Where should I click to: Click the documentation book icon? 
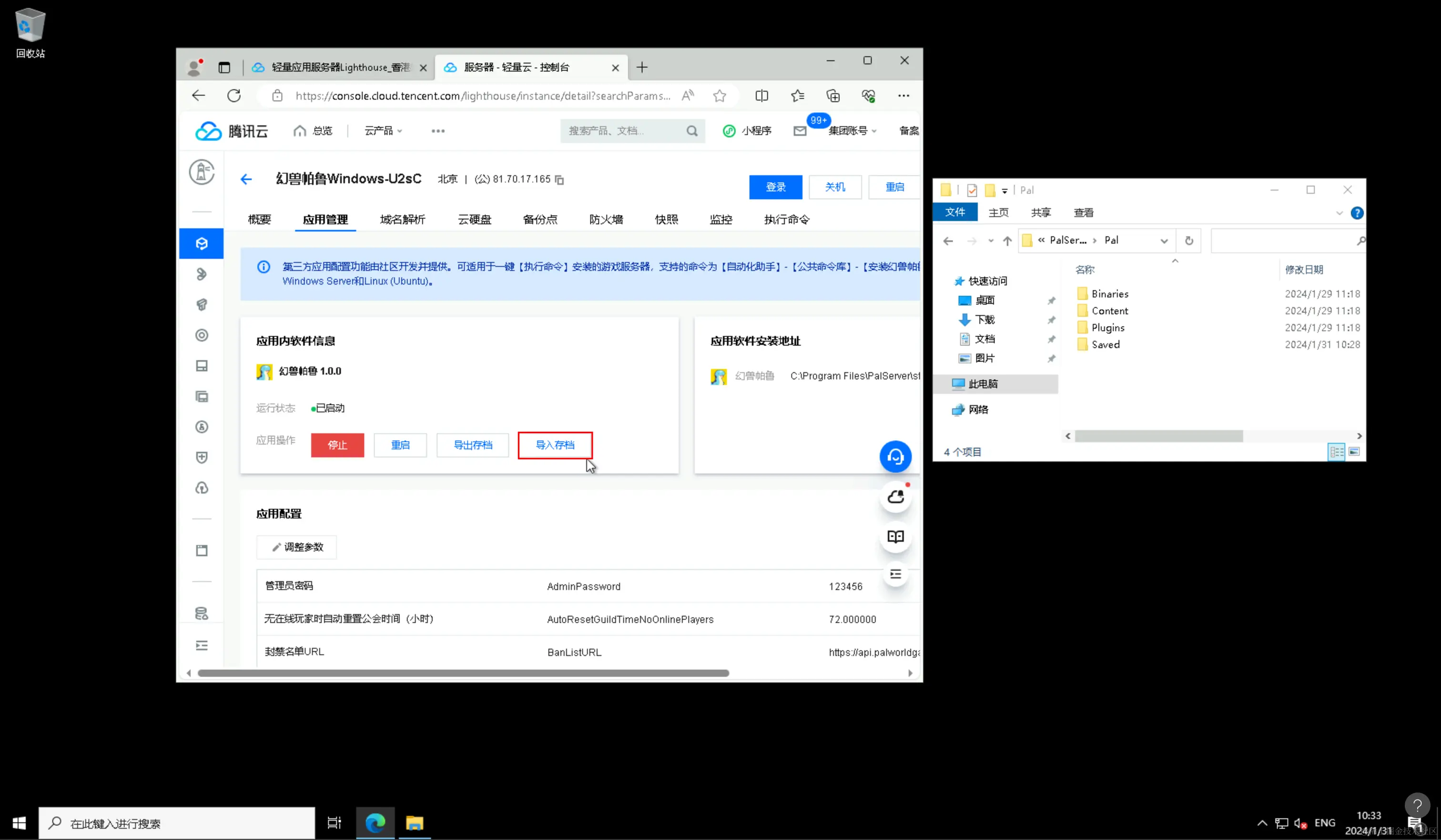895,536
